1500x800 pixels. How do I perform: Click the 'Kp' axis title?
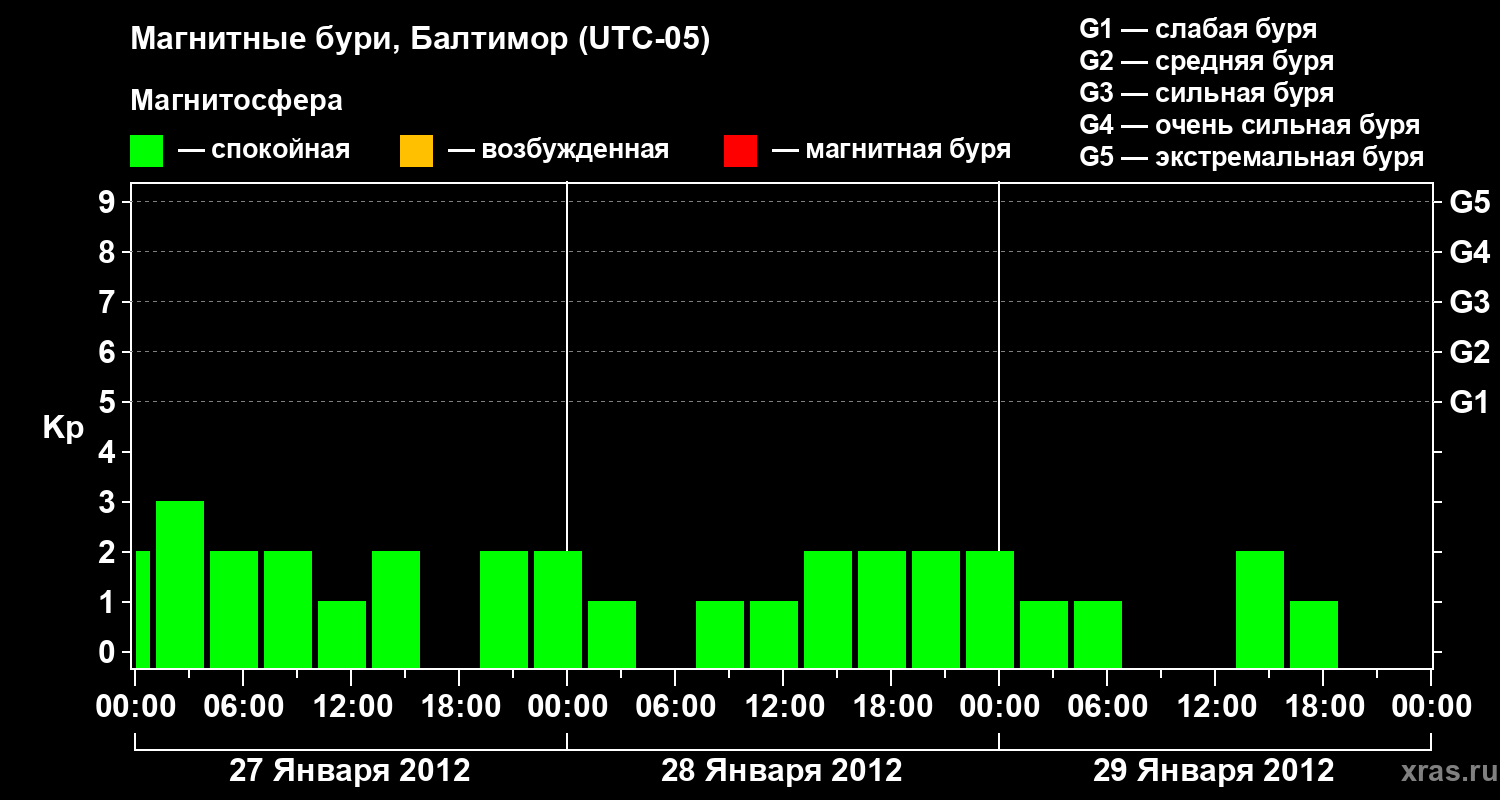click(x=64, y=428)
